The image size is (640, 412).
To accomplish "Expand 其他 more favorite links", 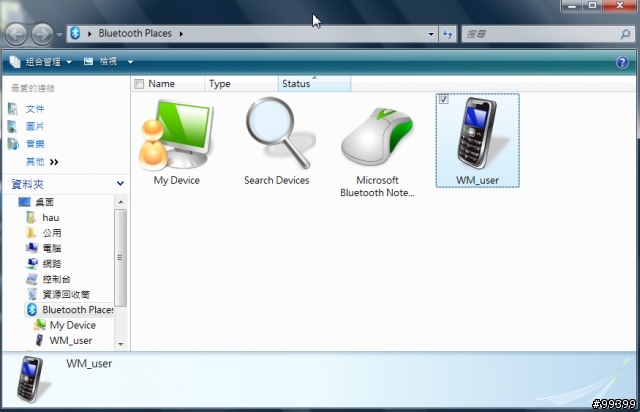I will pyautogui.click(x=42, y=162).
